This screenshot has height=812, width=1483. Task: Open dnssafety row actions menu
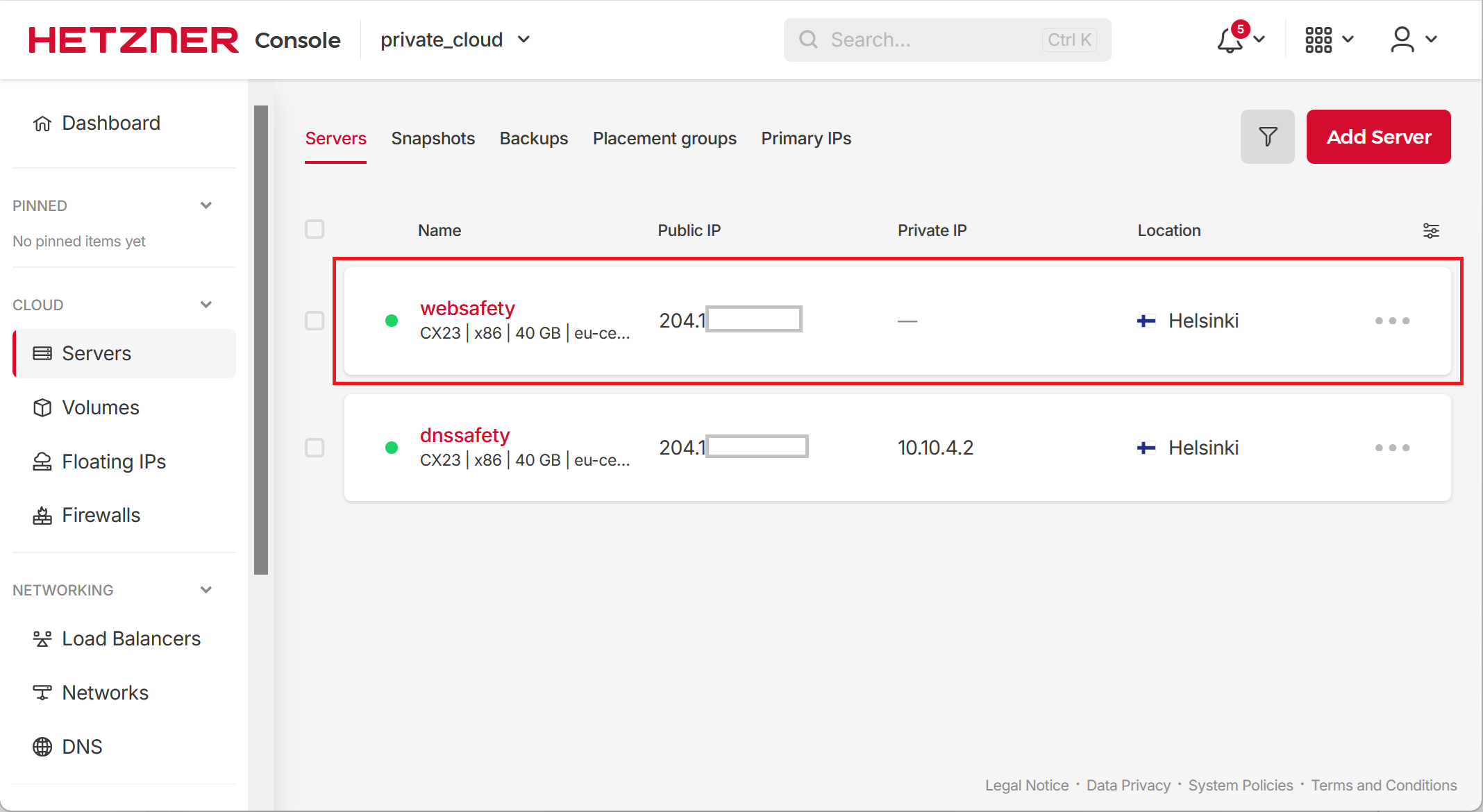[1392, 448]
